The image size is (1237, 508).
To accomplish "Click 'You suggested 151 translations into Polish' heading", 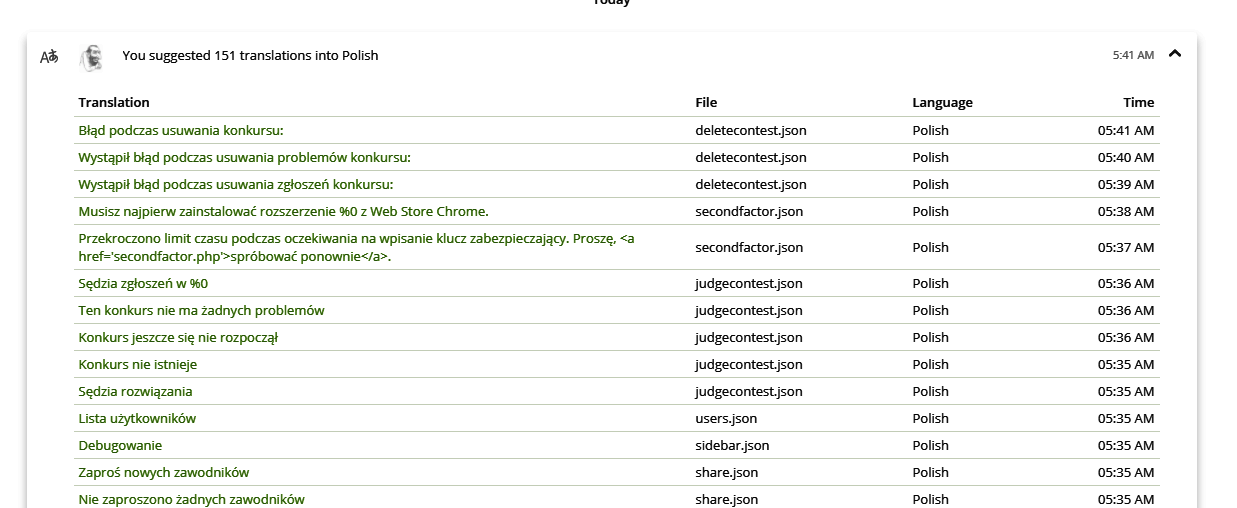I will pos(250,55).
